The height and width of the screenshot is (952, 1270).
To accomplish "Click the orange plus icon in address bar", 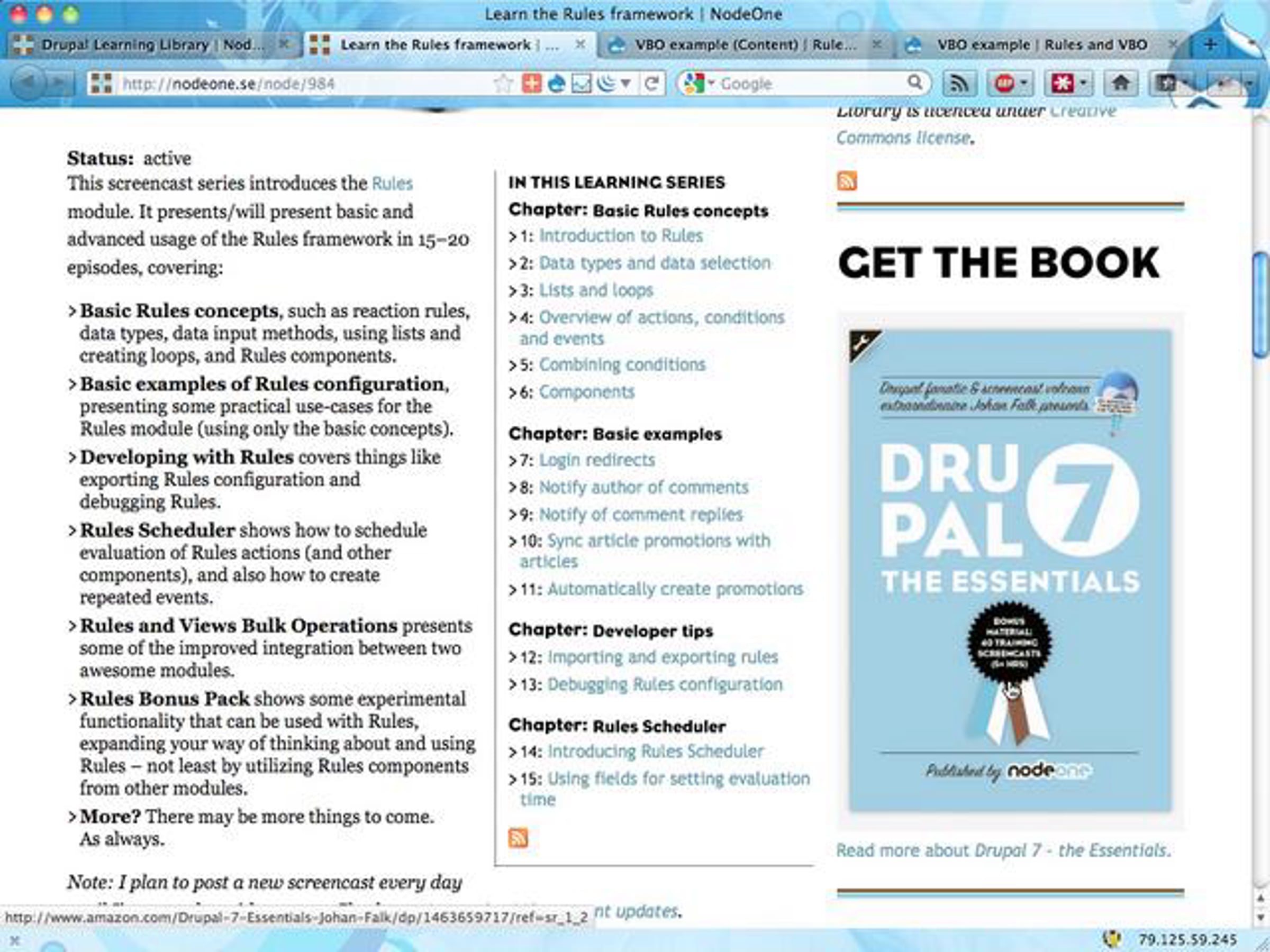I will click(532, 84).
